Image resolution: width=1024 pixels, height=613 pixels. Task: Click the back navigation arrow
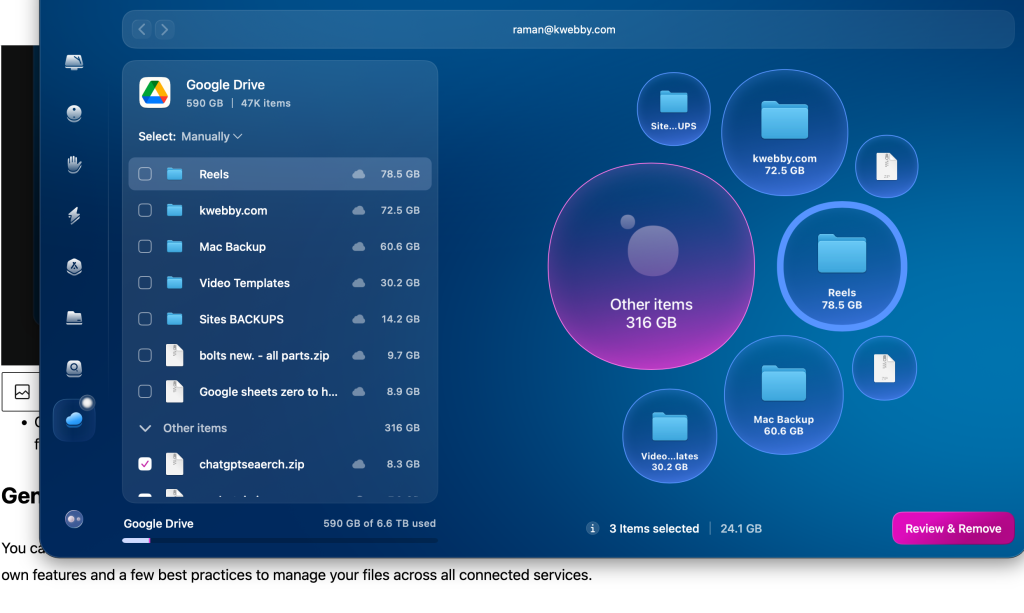(141, 29)
